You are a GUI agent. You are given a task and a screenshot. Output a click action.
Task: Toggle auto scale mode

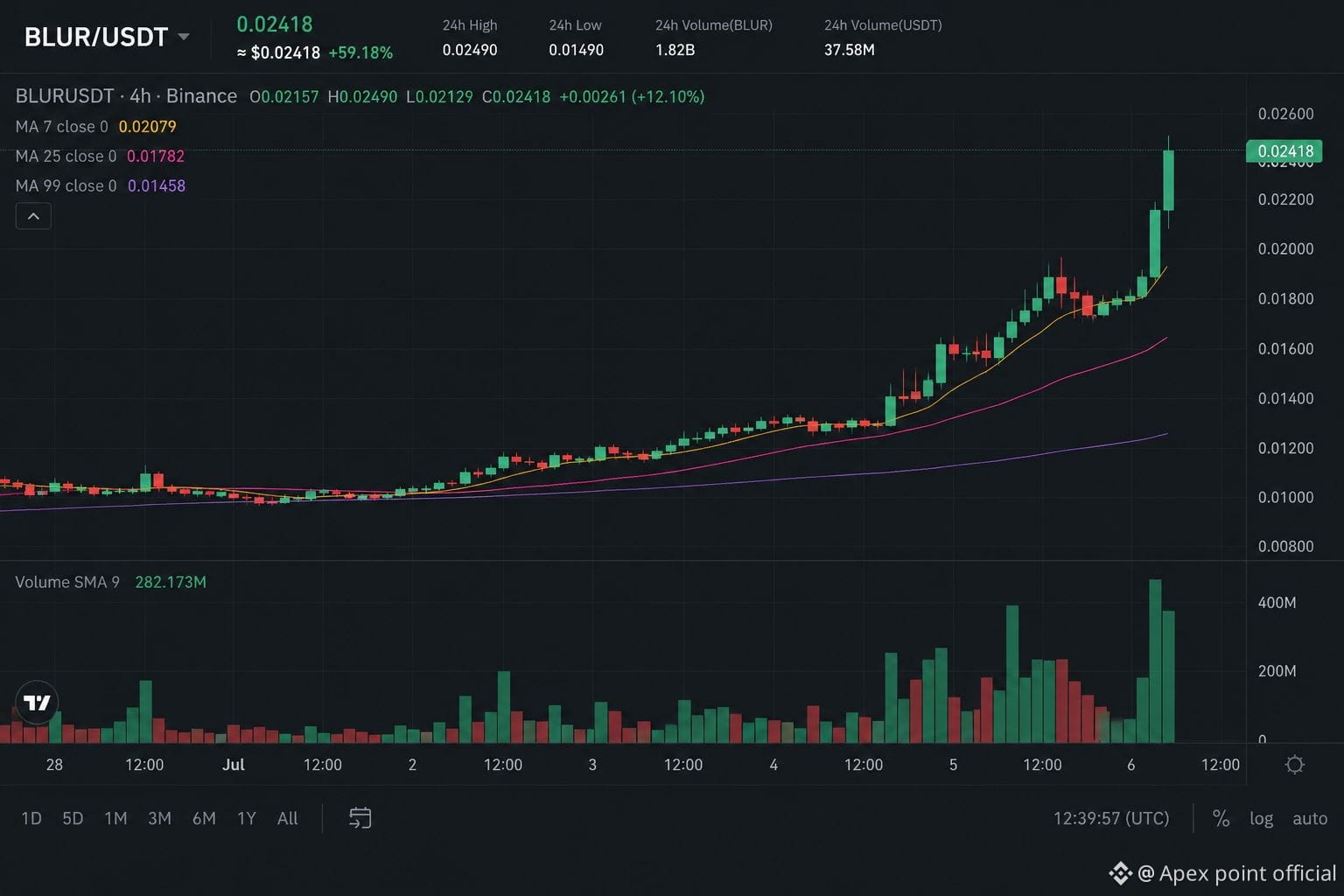(1310, 818)
